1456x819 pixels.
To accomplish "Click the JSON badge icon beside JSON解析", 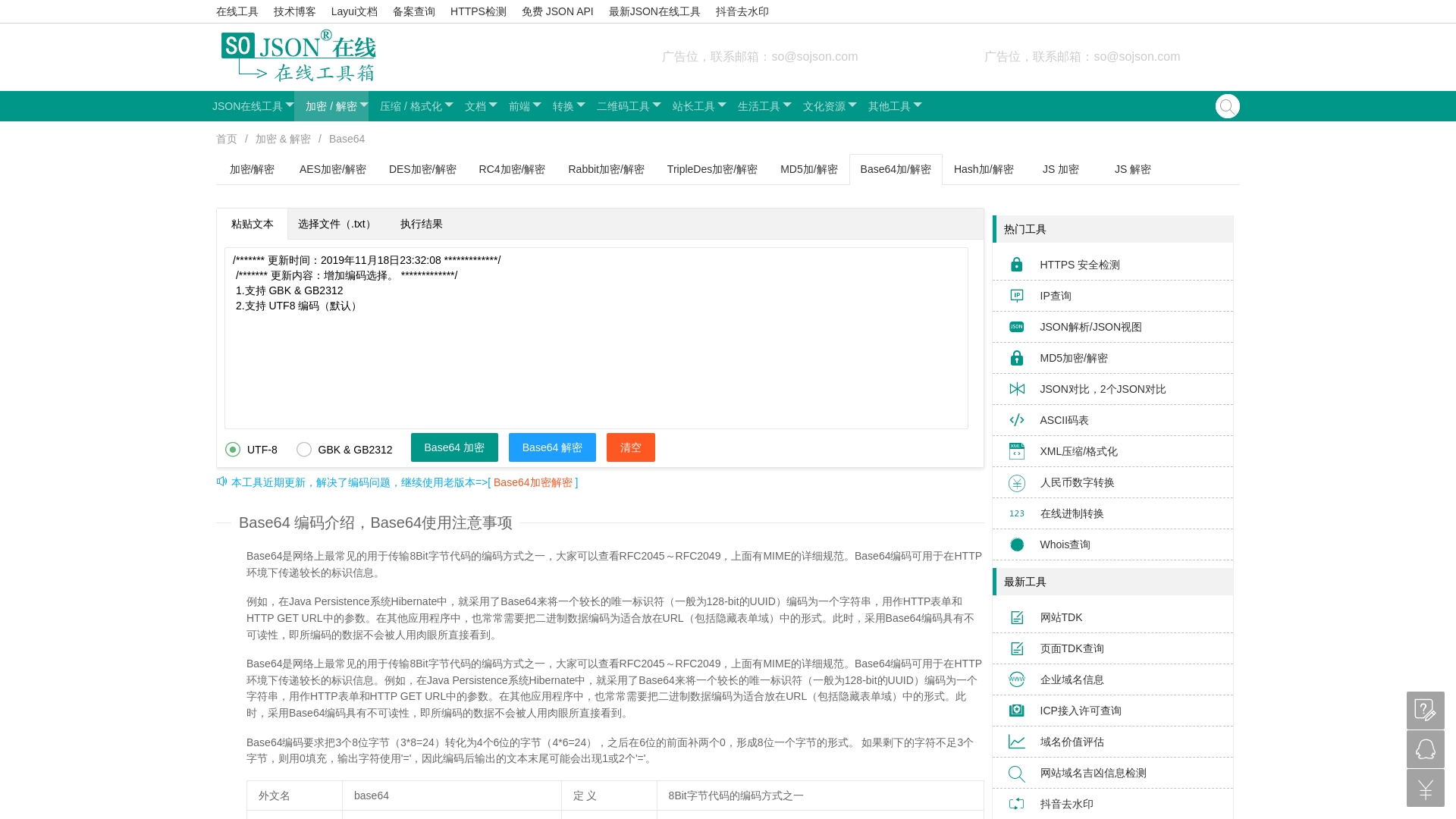I will (x=1016, y=327).
